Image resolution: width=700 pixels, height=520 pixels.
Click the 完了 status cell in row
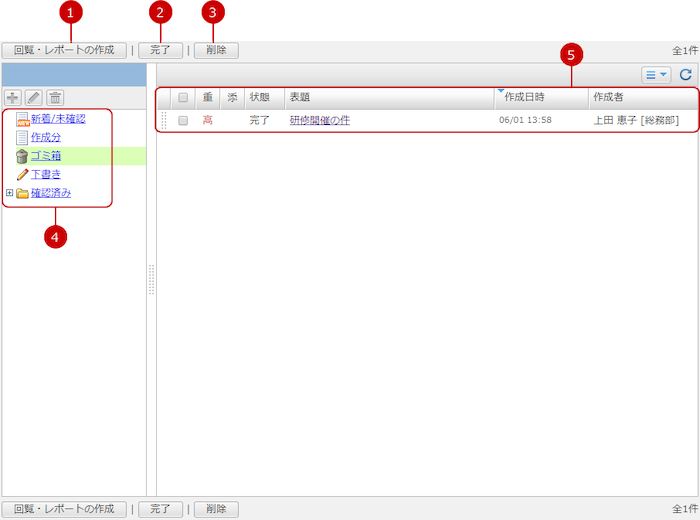[x=260, y=120]
